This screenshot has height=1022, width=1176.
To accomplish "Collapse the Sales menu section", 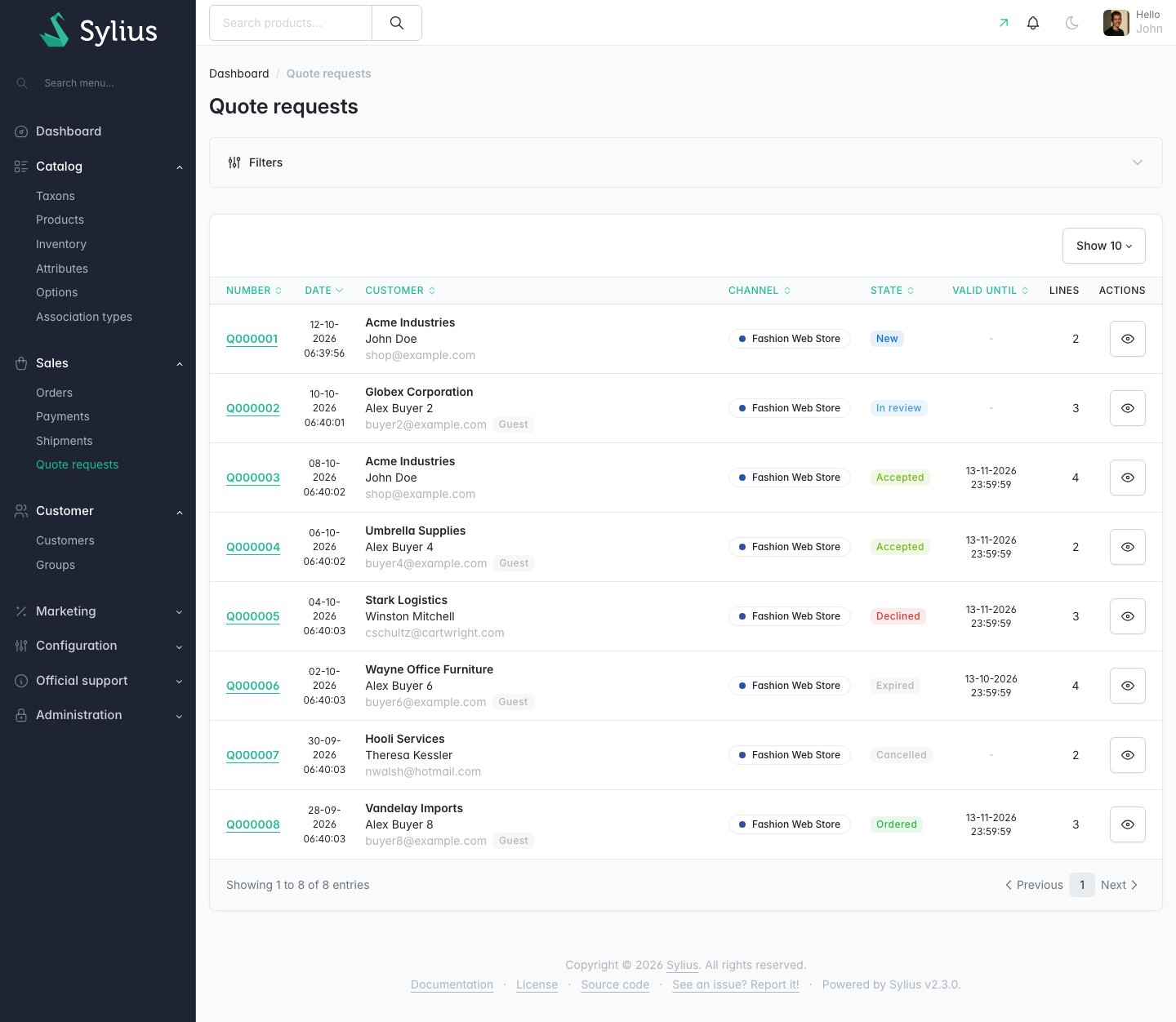I will click(x=98, y=363).
